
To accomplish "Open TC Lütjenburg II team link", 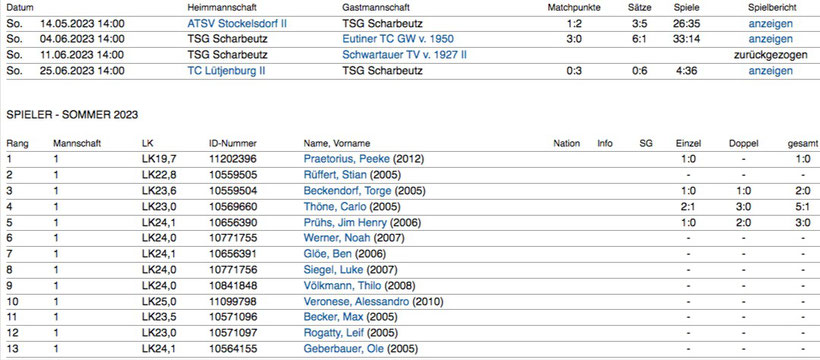I will (226, 71).
